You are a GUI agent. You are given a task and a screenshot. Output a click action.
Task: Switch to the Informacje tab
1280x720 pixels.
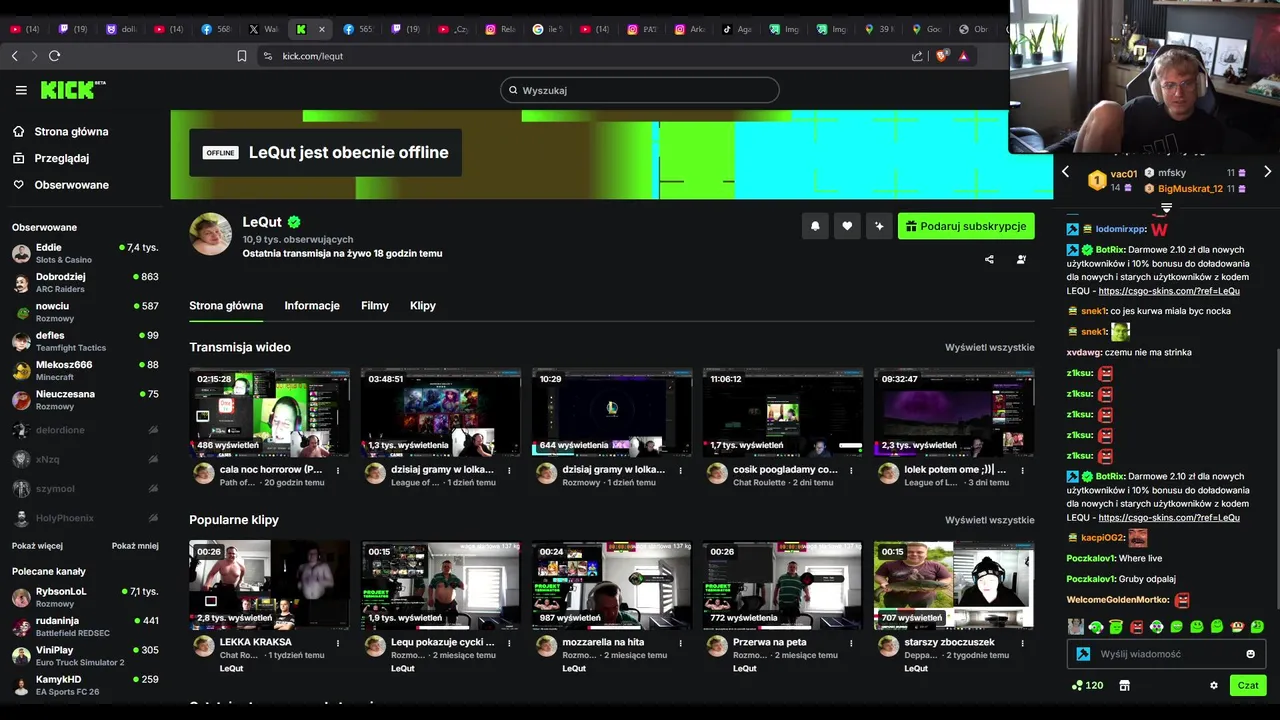(312, 306)
